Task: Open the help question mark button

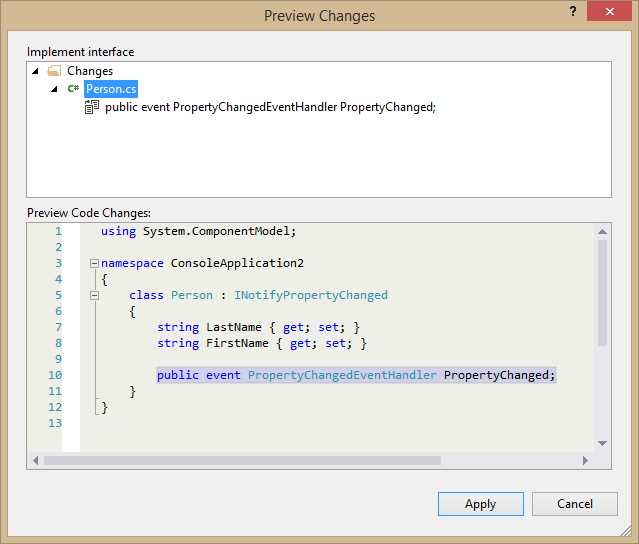Action: tap(573, 11)
